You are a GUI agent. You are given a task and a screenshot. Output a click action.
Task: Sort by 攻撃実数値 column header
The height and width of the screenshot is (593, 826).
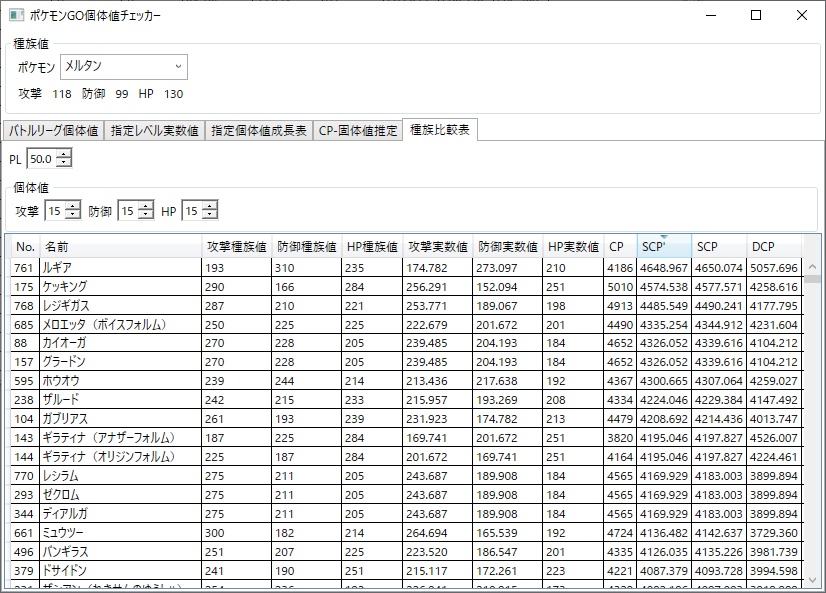pyautogui.click(x=438, y=246)
